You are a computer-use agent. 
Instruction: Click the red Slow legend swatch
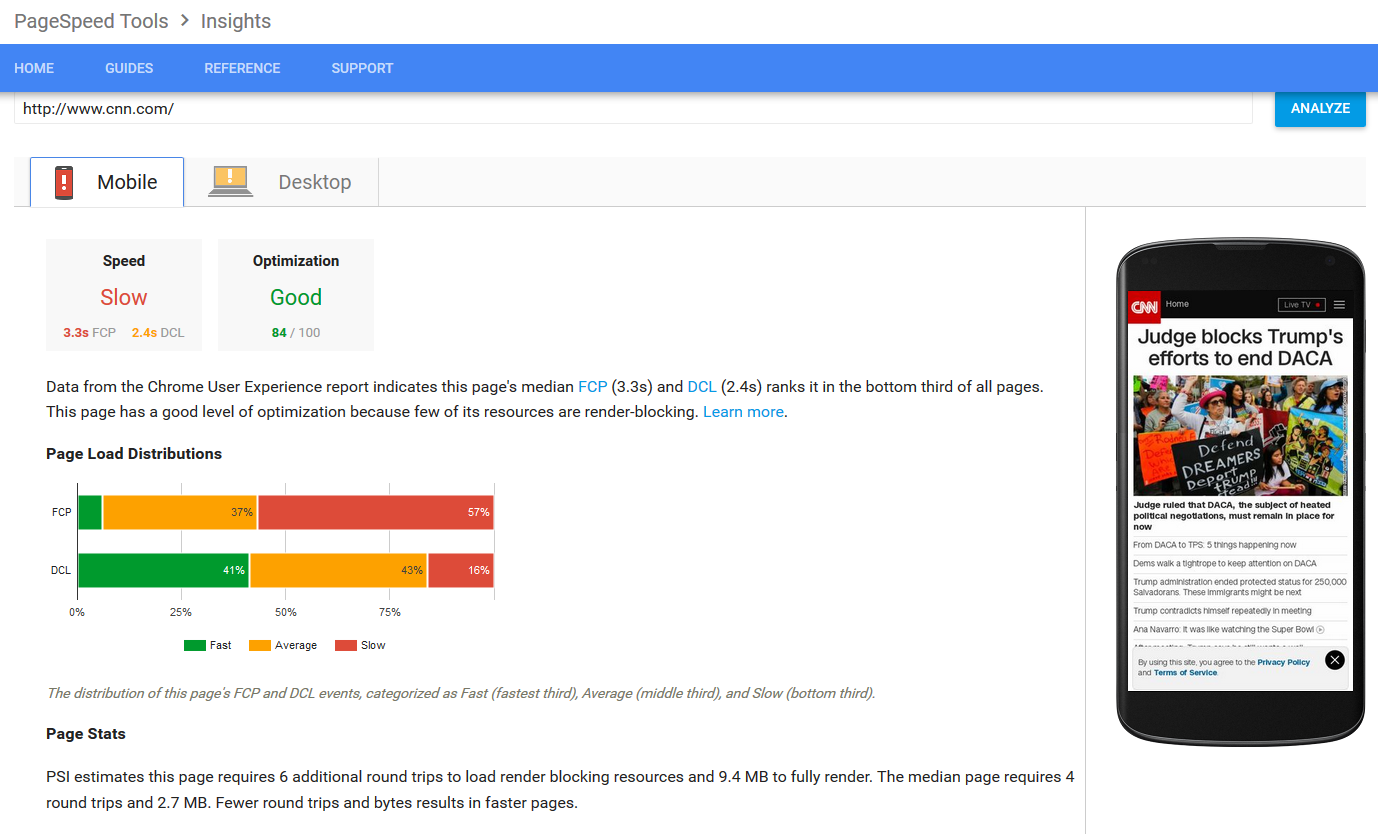[x=345, y=646]
